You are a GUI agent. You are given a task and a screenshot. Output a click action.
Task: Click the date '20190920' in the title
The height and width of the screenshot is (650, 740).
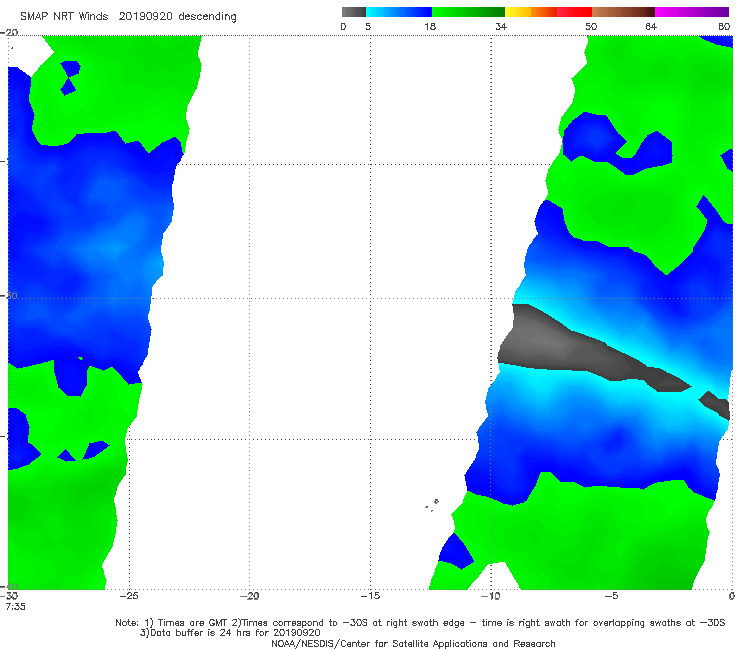(x=145, y=17)
